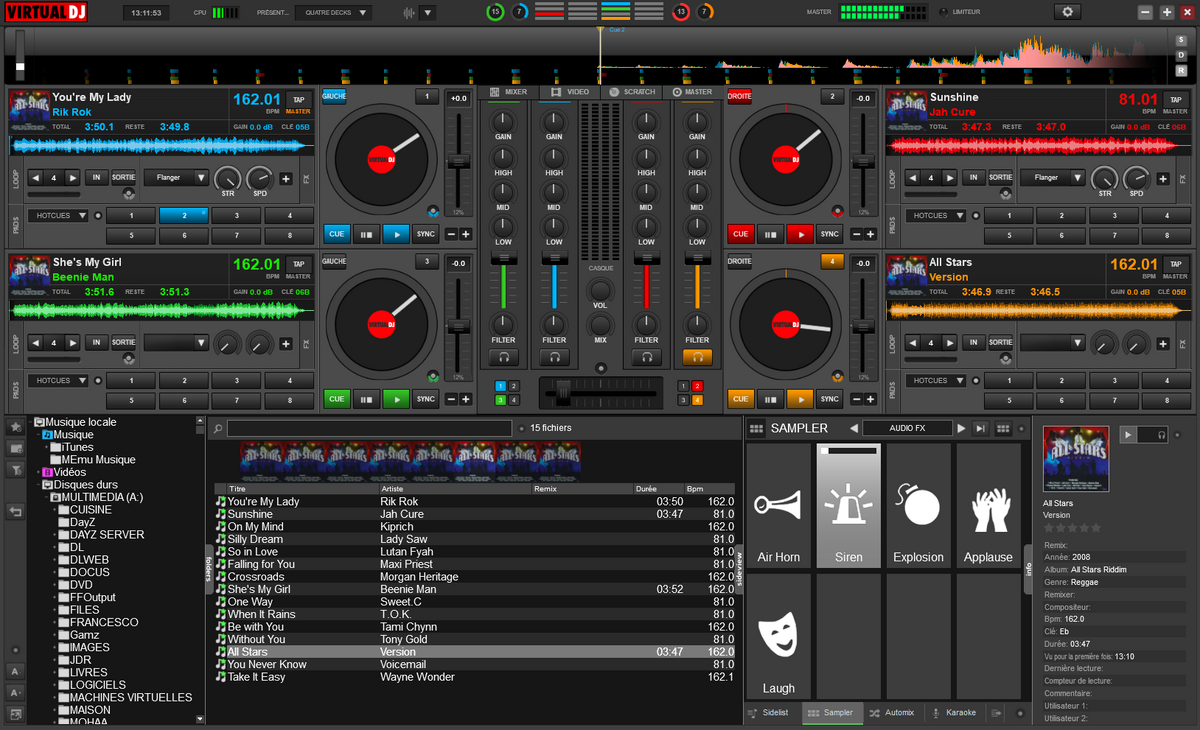Viewport: 1200px width, 730px height.
Task: Click hot cue pad 2 on deck 1
Action: [x=184, y=215]
